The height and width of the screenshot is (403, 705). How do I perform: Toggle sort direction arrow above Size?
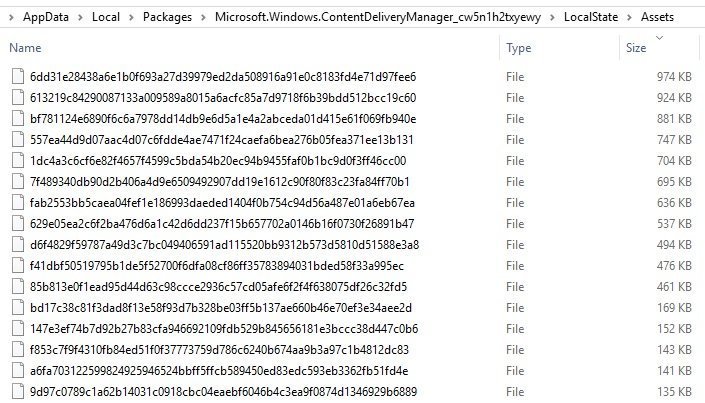659,38
